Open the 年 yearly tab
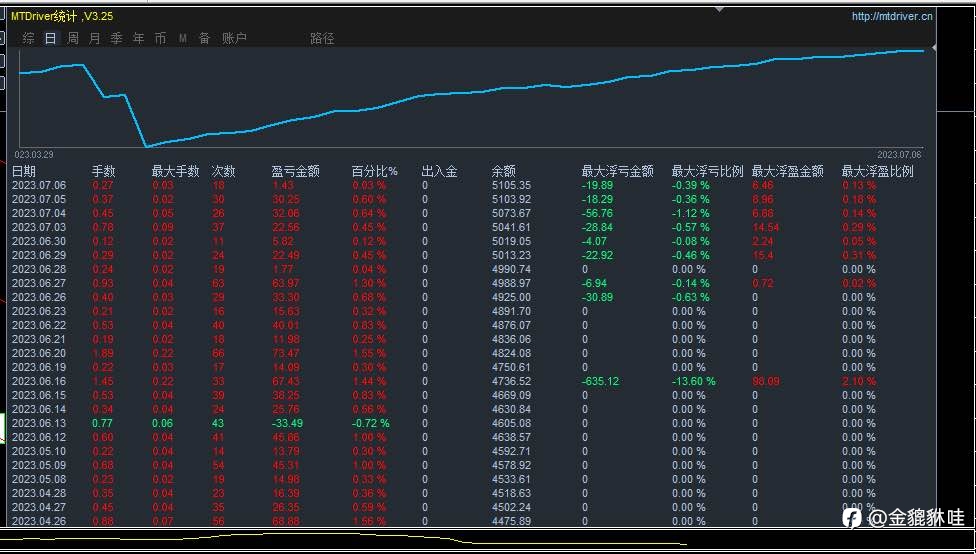The height and width of the screenshot is (554, 976). point(138,39)
